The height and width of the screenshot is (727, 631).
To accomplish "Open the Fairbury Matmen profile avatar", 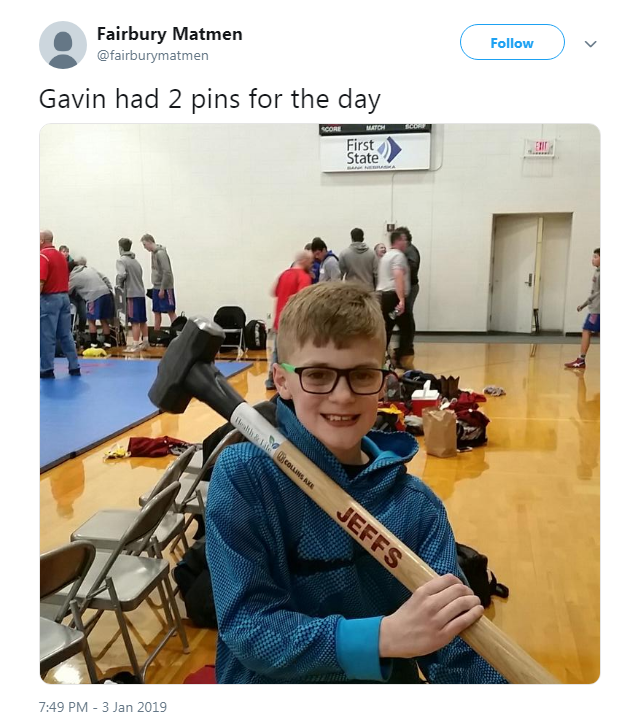I will 63,45.
